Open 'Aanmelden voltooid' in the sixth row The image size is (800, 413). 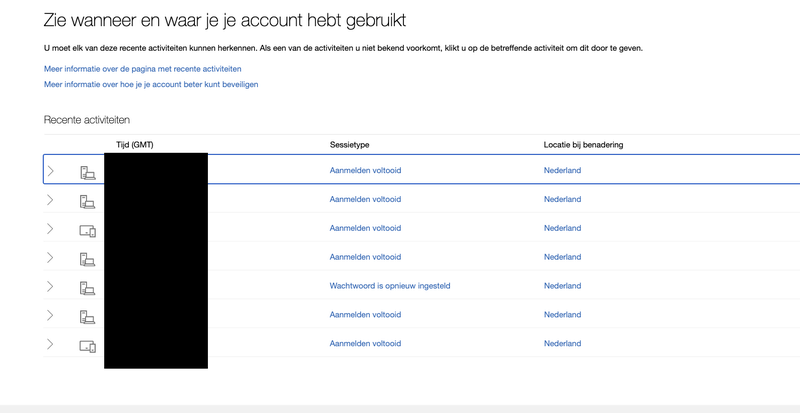point(365,314)
